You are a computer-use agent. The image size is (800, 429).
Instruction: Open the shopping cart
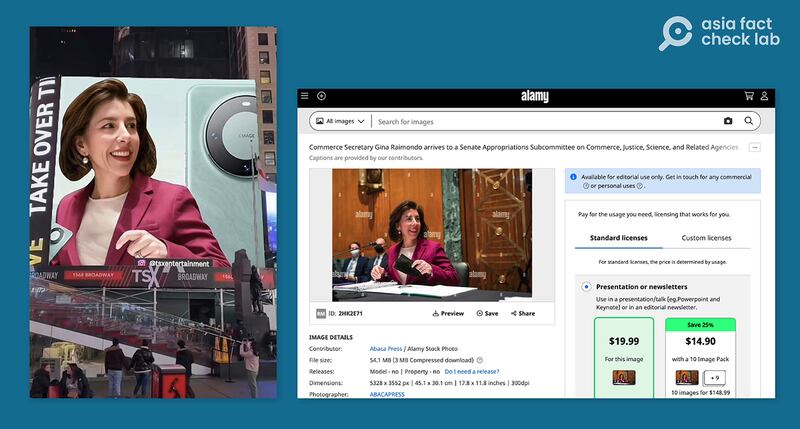[749, 96]
